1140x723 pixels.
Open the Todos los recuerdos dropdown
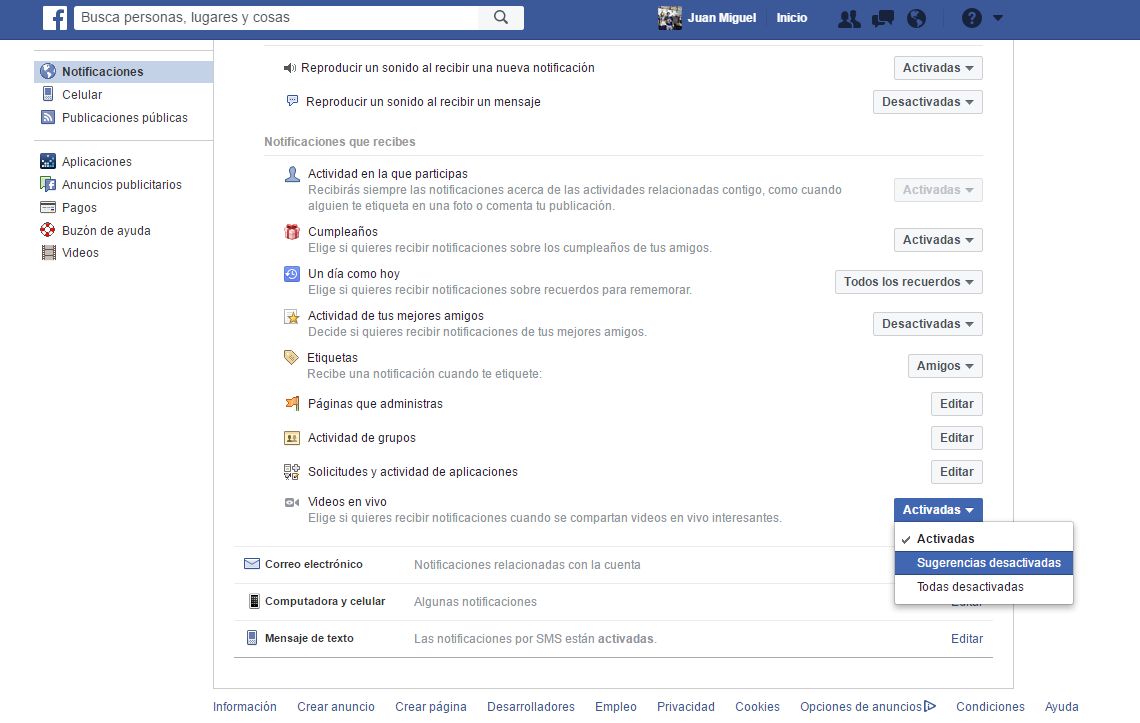click(908, 282)
